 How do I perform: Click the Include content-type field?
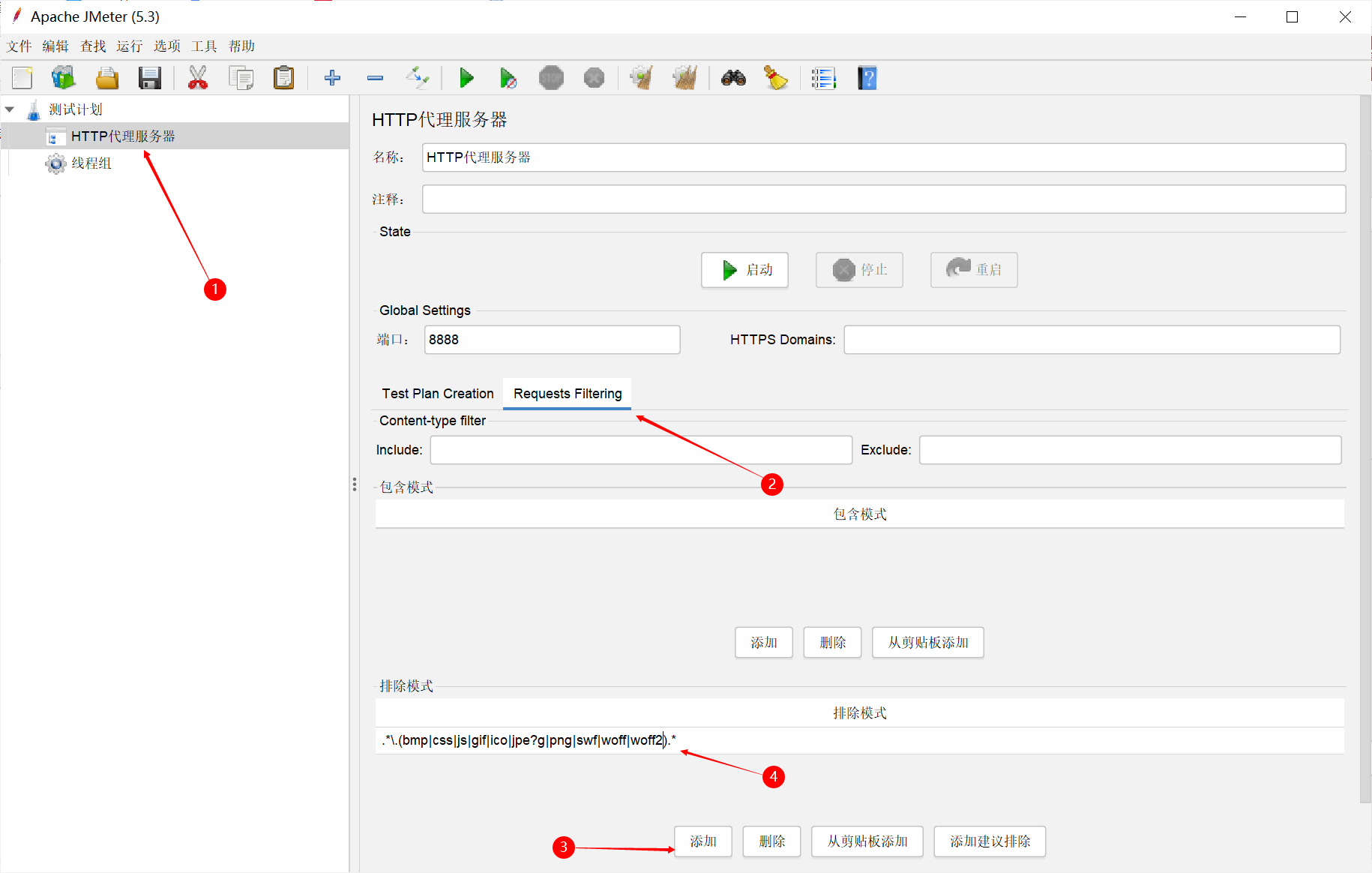tap(641, 450)
